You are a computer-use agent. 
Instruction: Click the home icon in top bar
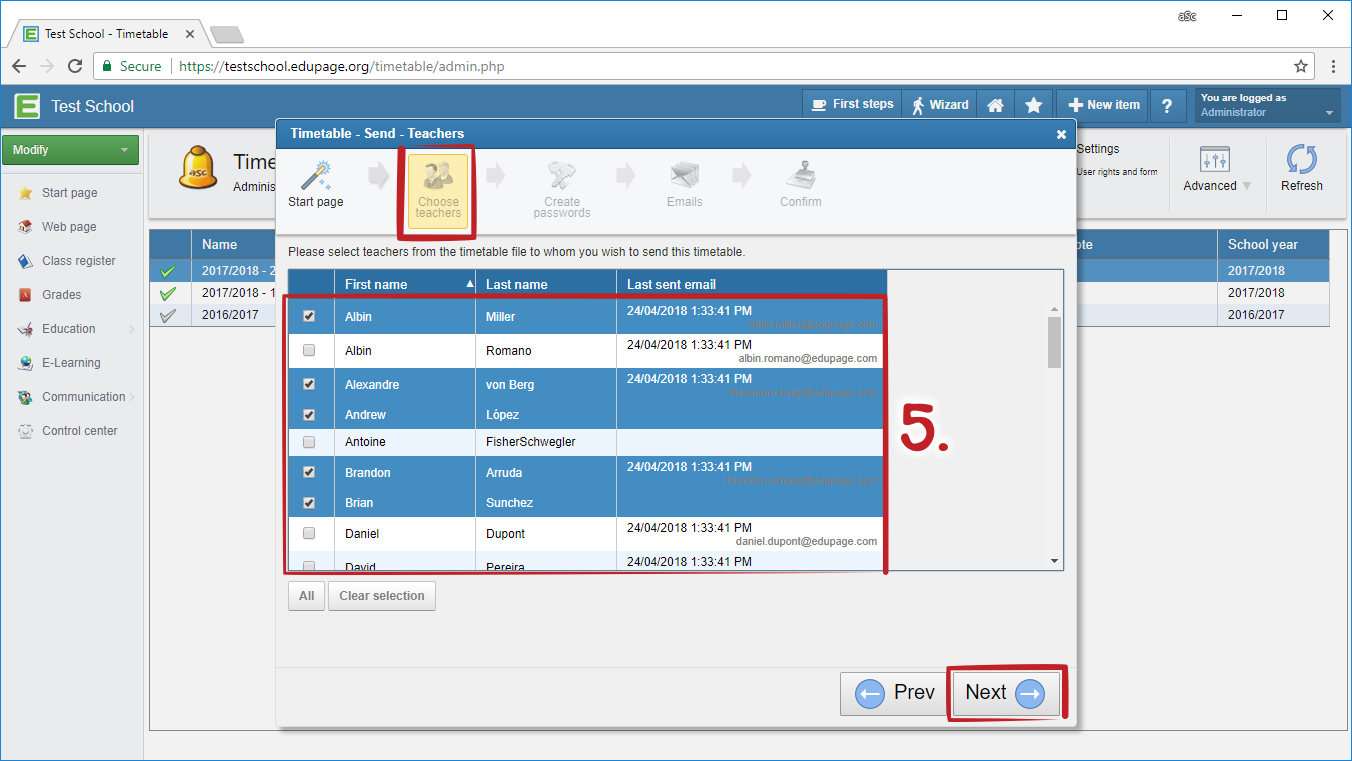pyautogui.click(x=995, y=105)
